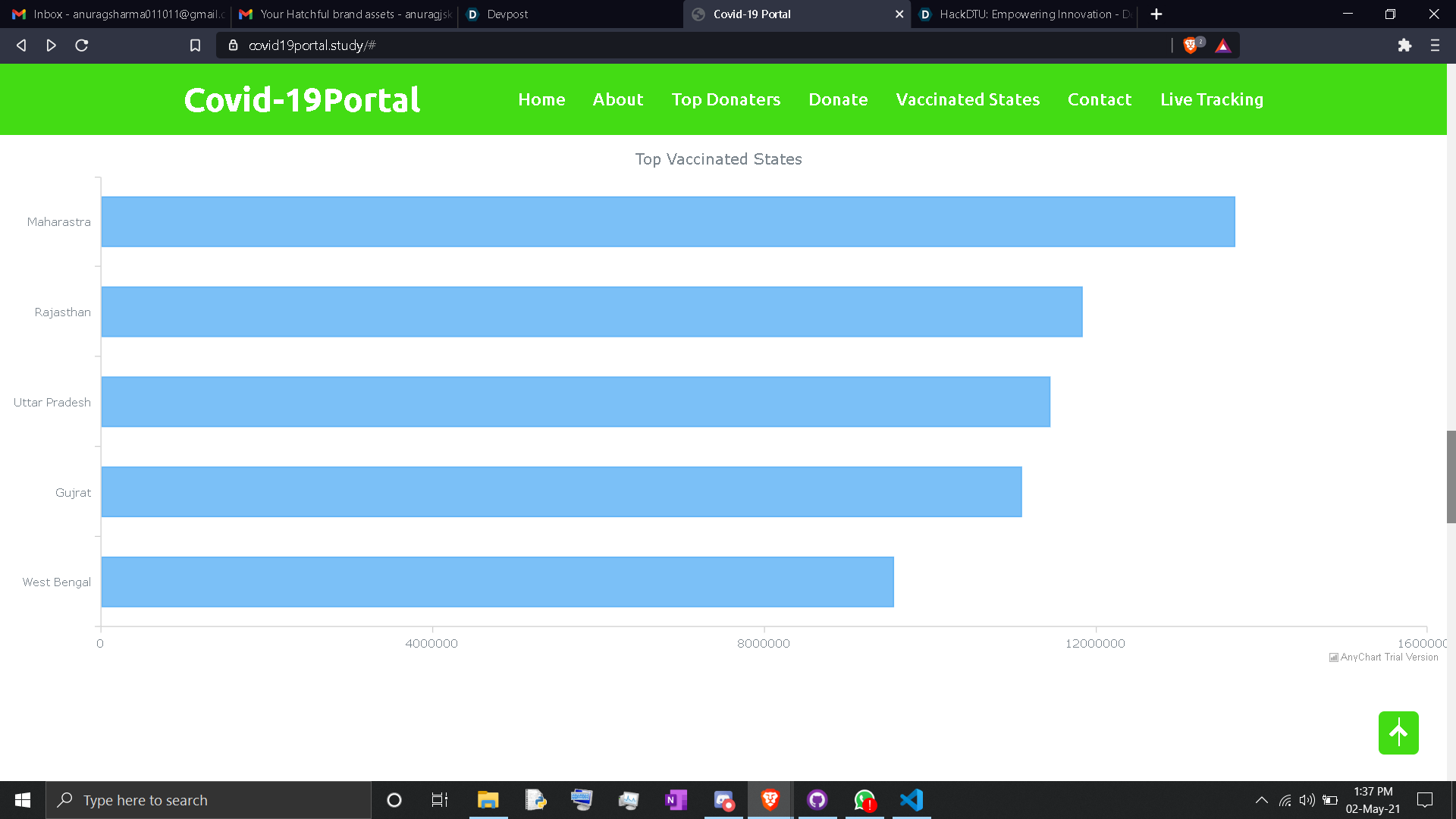Go to the Live Tracking page
The width and height of the screenshot is (1456, 819).
point(1211,99)
